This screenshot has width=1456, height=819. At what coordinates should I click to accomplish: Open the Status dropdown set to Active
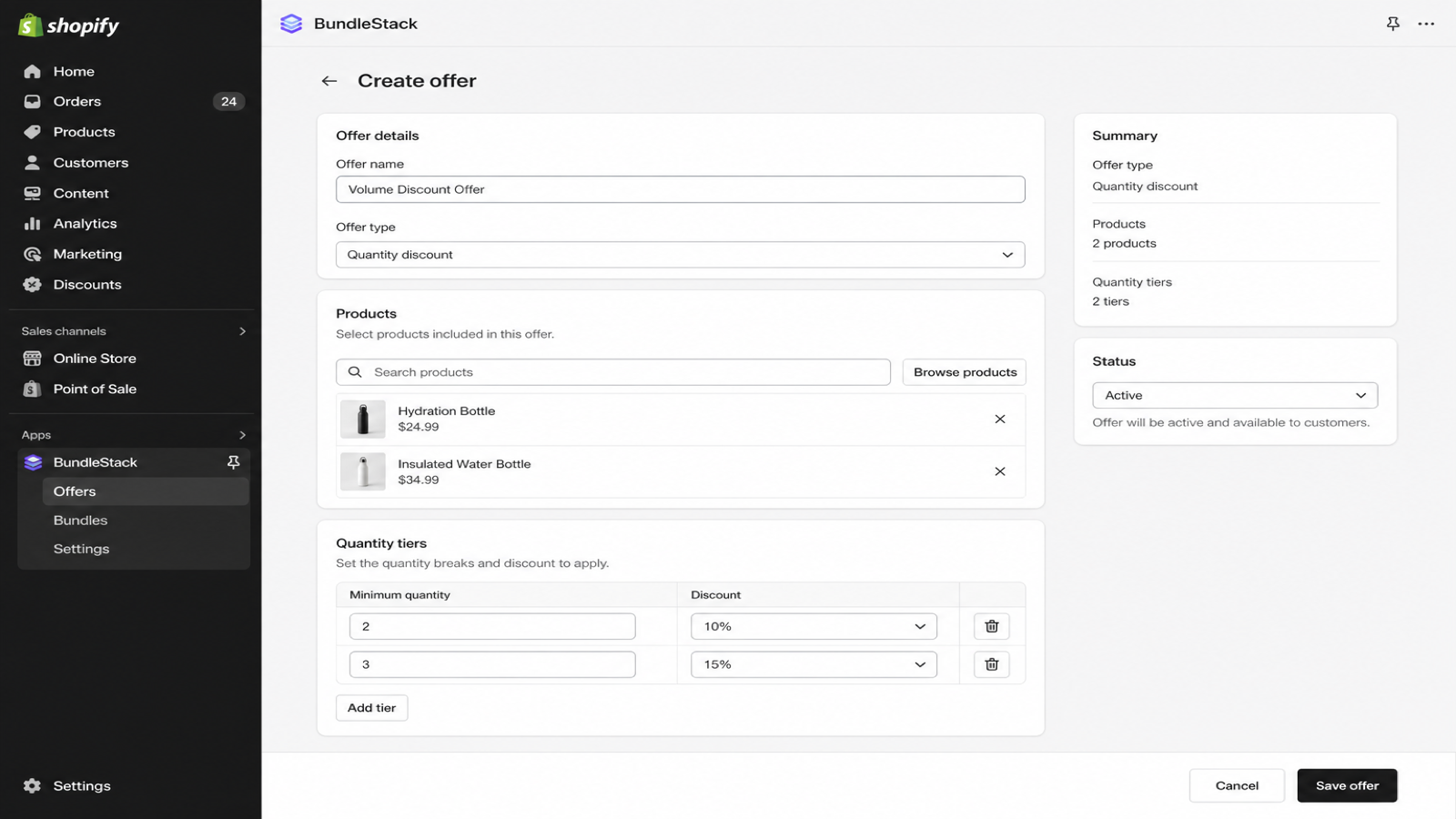point(1235,395)
